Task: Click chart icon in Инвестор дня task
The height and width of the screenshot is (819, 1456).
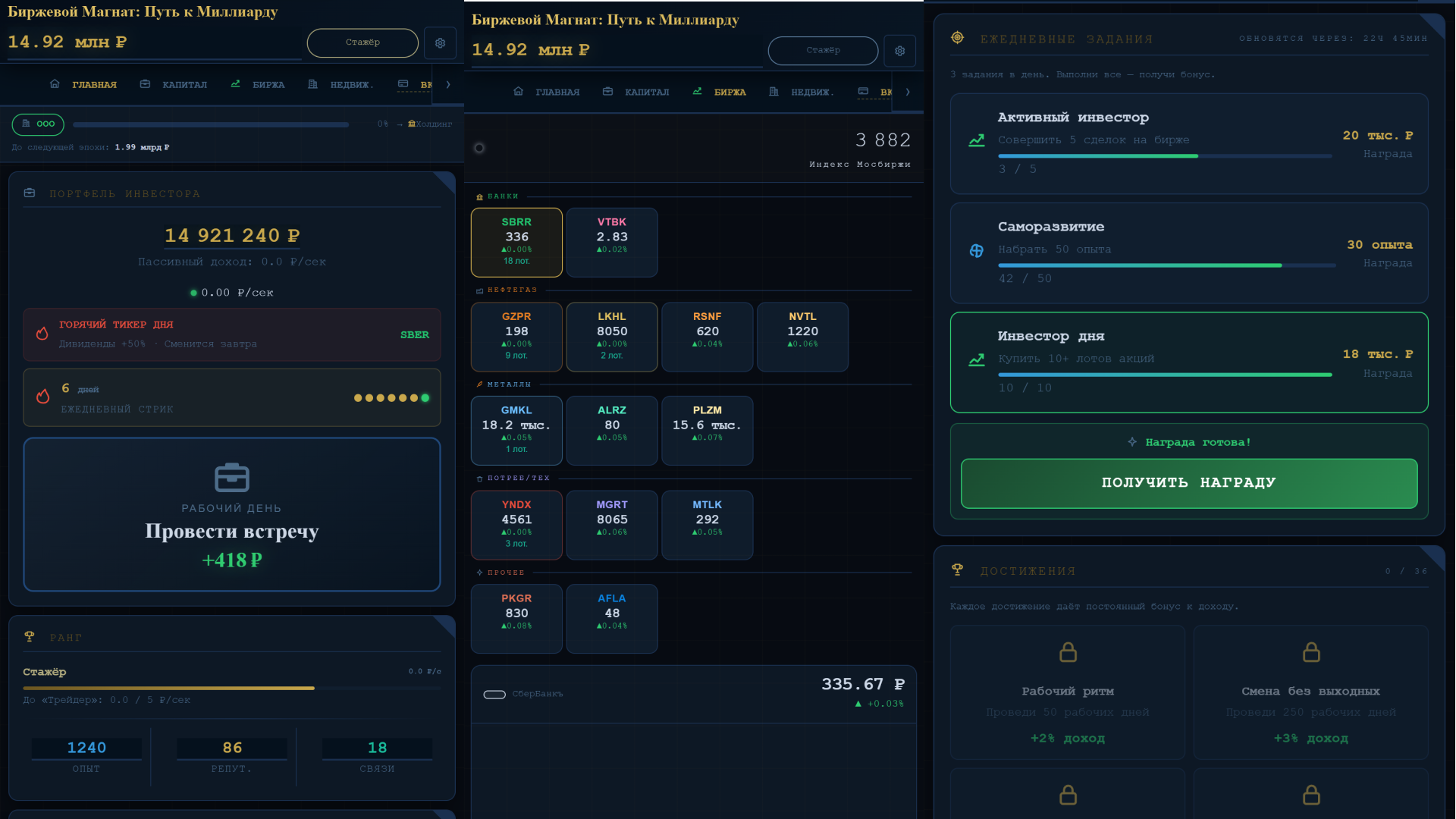Action: coord(977,359)
